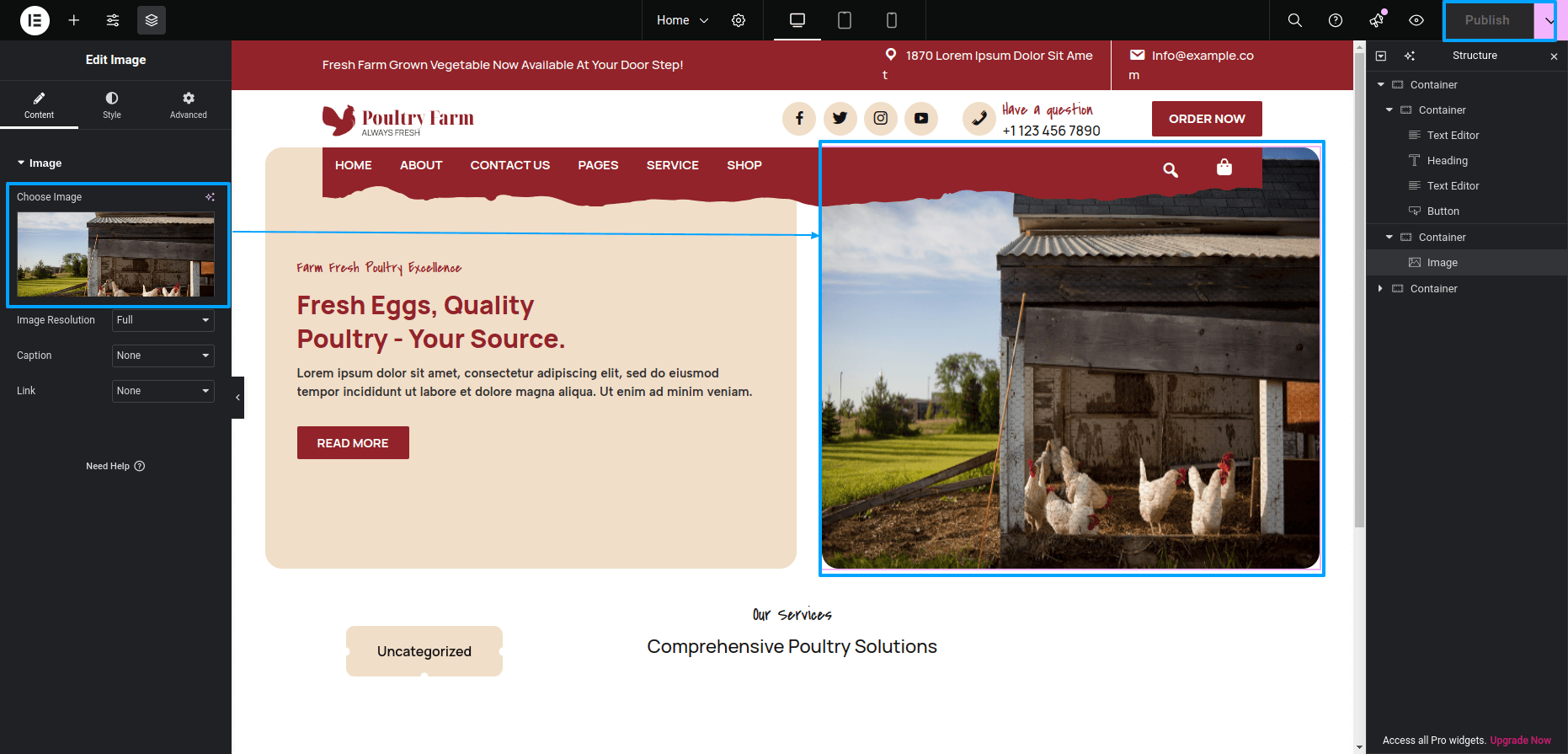This screenshot has height=754, width=1568.
Task: Collapse the Image section
Action: (40, 163)
